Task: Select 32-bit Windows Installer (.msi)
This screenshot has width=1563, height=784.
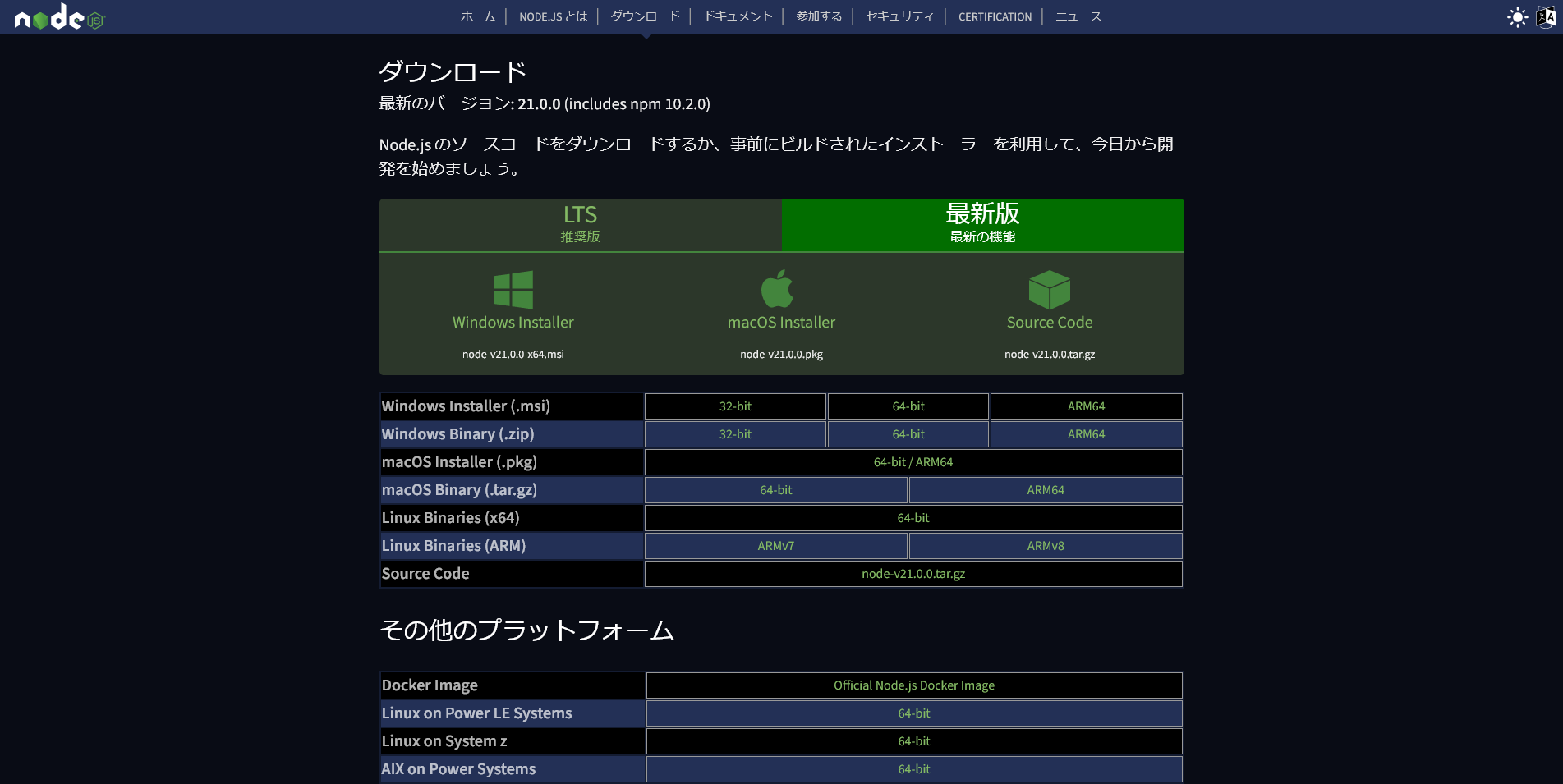Action: tap(735, 406)
